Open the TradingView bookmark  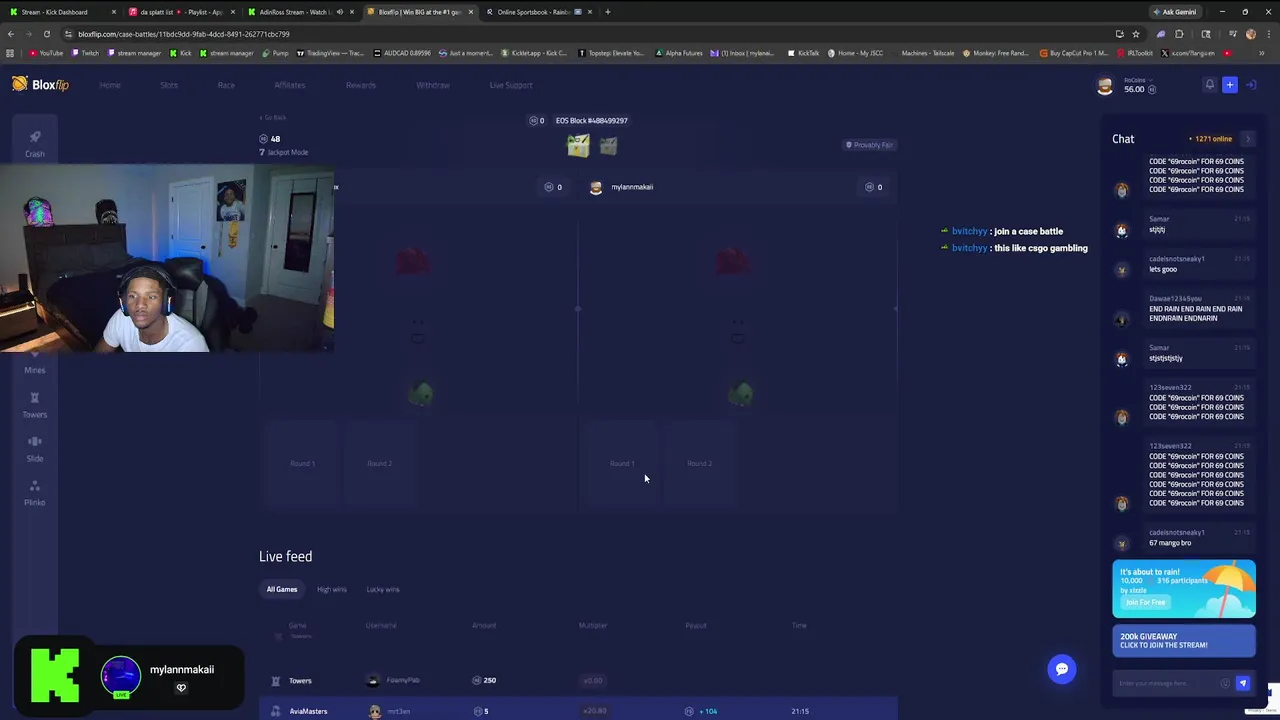pyautogui.click(x=329, y=53)
